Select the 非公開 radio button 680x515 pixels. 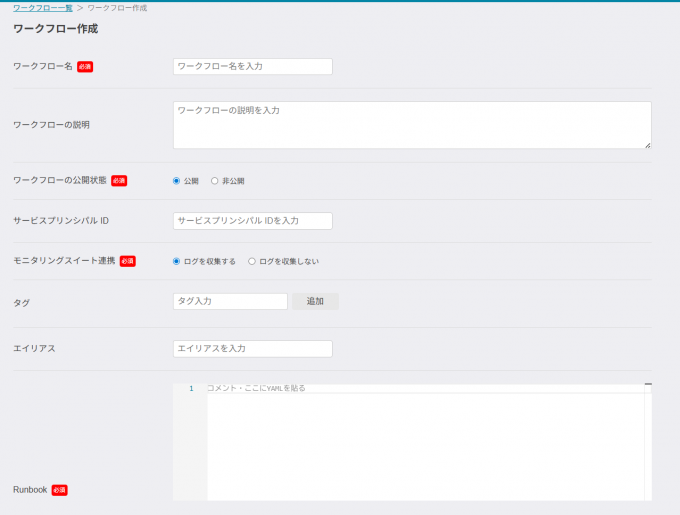point(214,181)
